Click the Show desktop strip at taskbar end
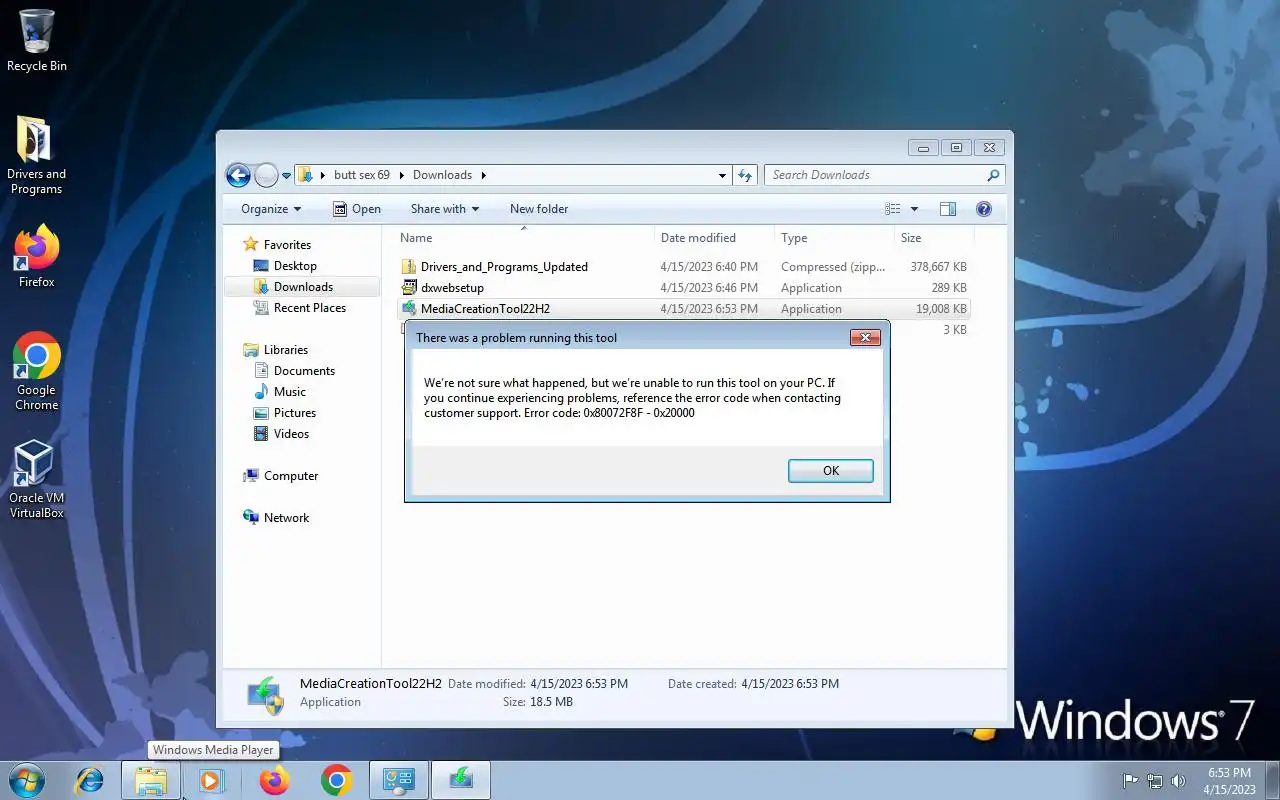The width and height of the screenshot is (1280, 800). (1272, 780)
